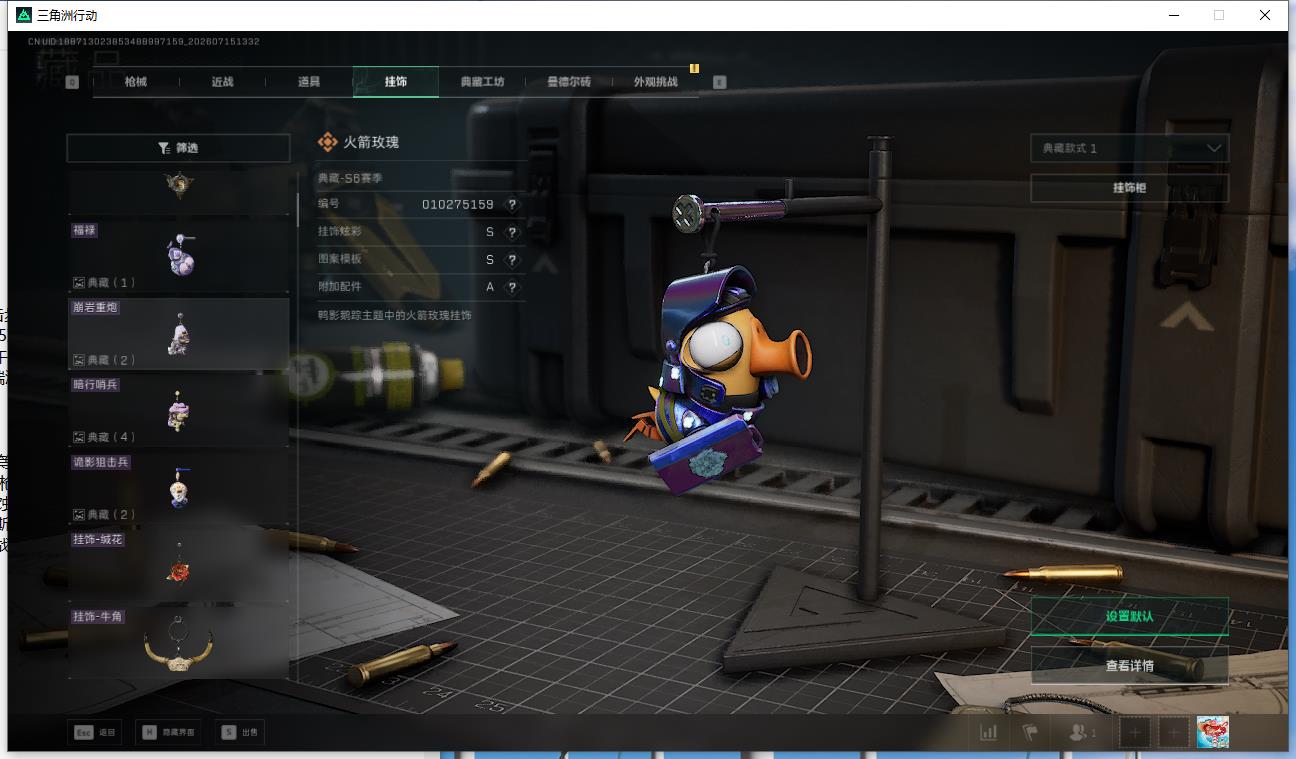Click the flag icon in the bottom bar

pyautogui.click(x=1030, y=732)
